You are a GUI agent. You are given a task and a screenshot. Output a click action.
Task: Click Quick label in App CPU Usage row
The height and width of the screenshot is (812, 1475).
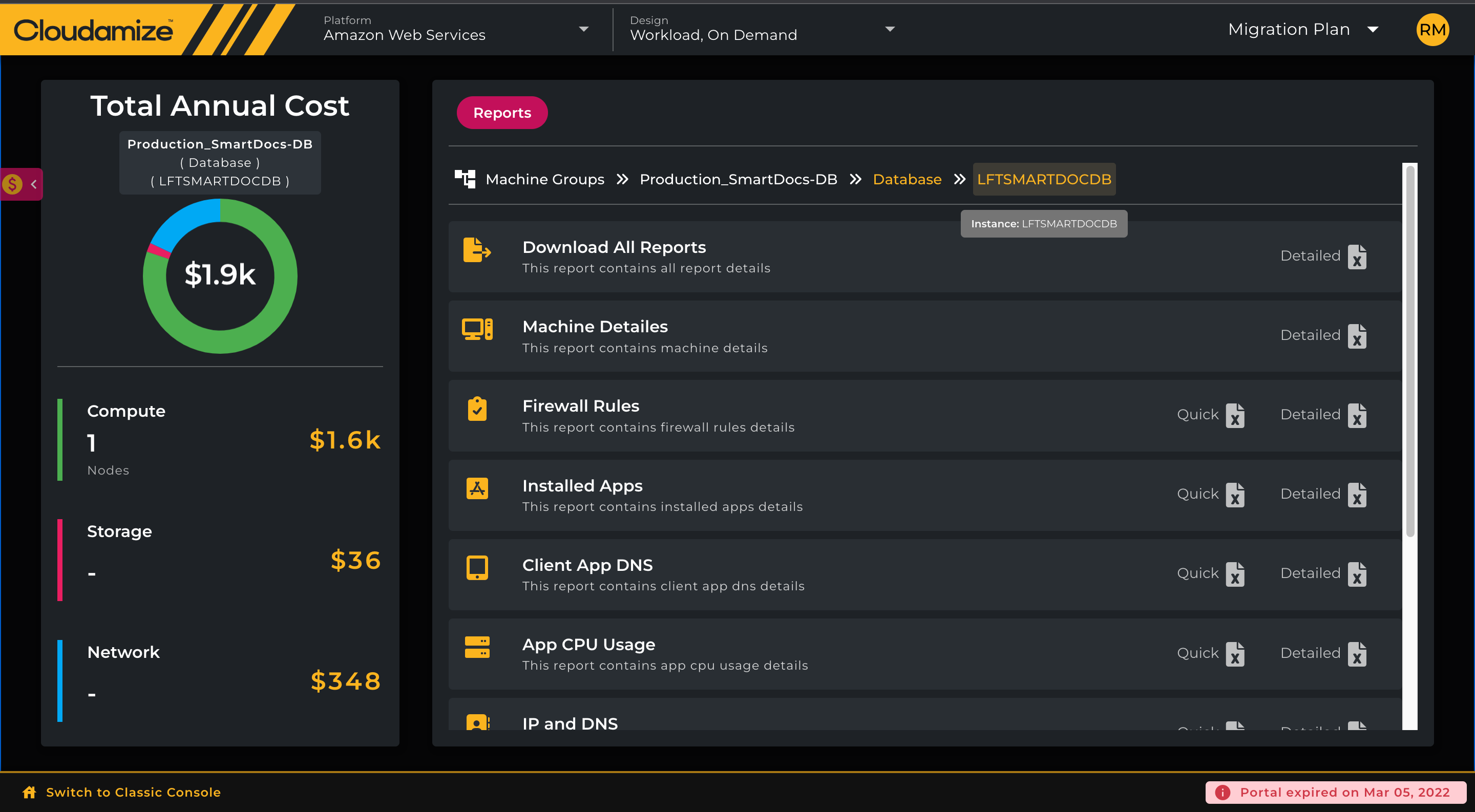coord(1197,653)
